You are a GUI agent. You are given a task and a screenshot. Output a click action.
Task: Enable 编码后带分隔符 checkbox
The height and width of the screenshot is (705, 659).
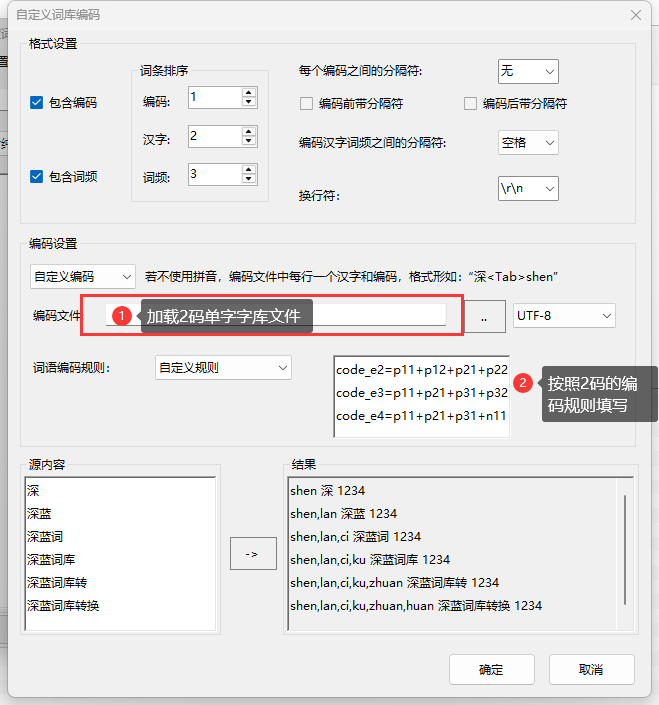471,104
